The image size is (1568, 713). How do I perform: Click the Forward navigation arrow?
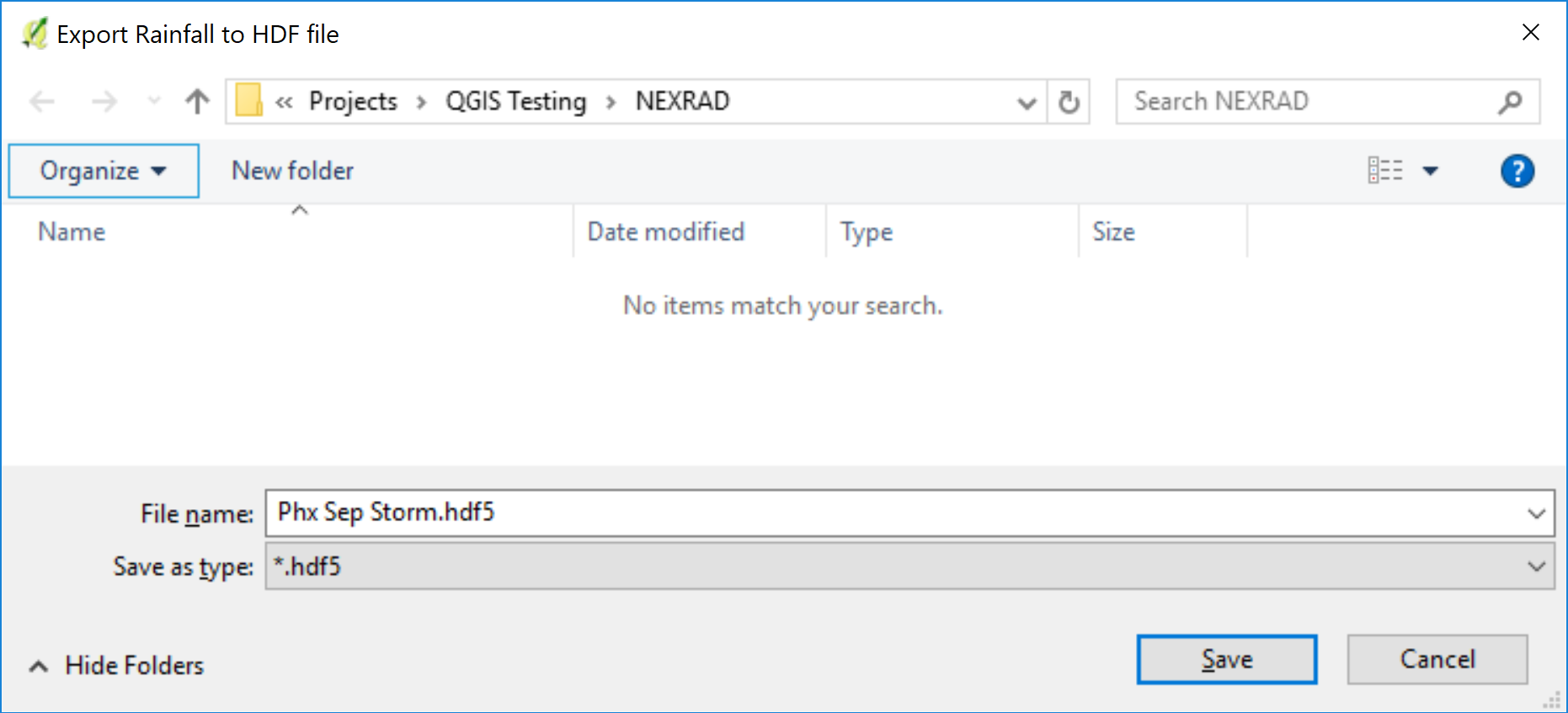[104, 102]
